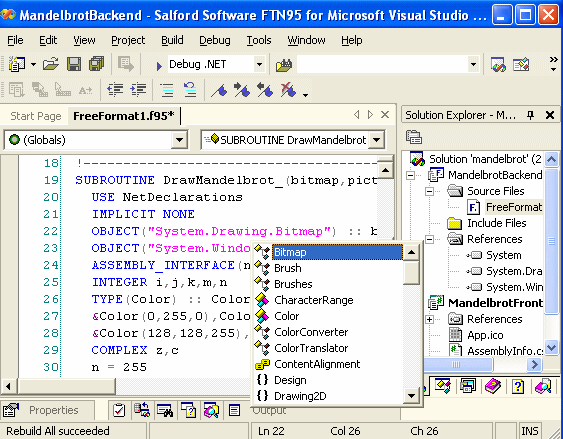Viewport: 563px width, 439px height.
Task: Click the New Project toolbar icon
Action: (17, 65)
